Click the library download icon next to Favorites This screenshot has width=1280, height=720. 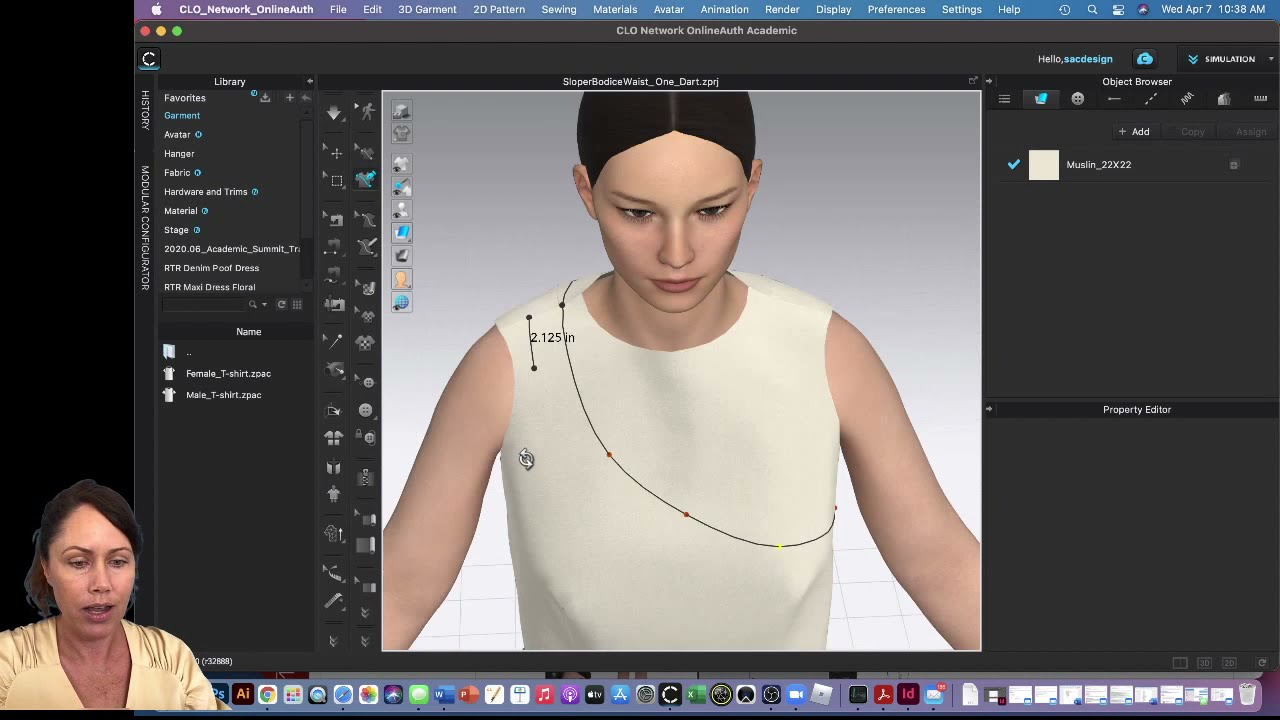265,98
